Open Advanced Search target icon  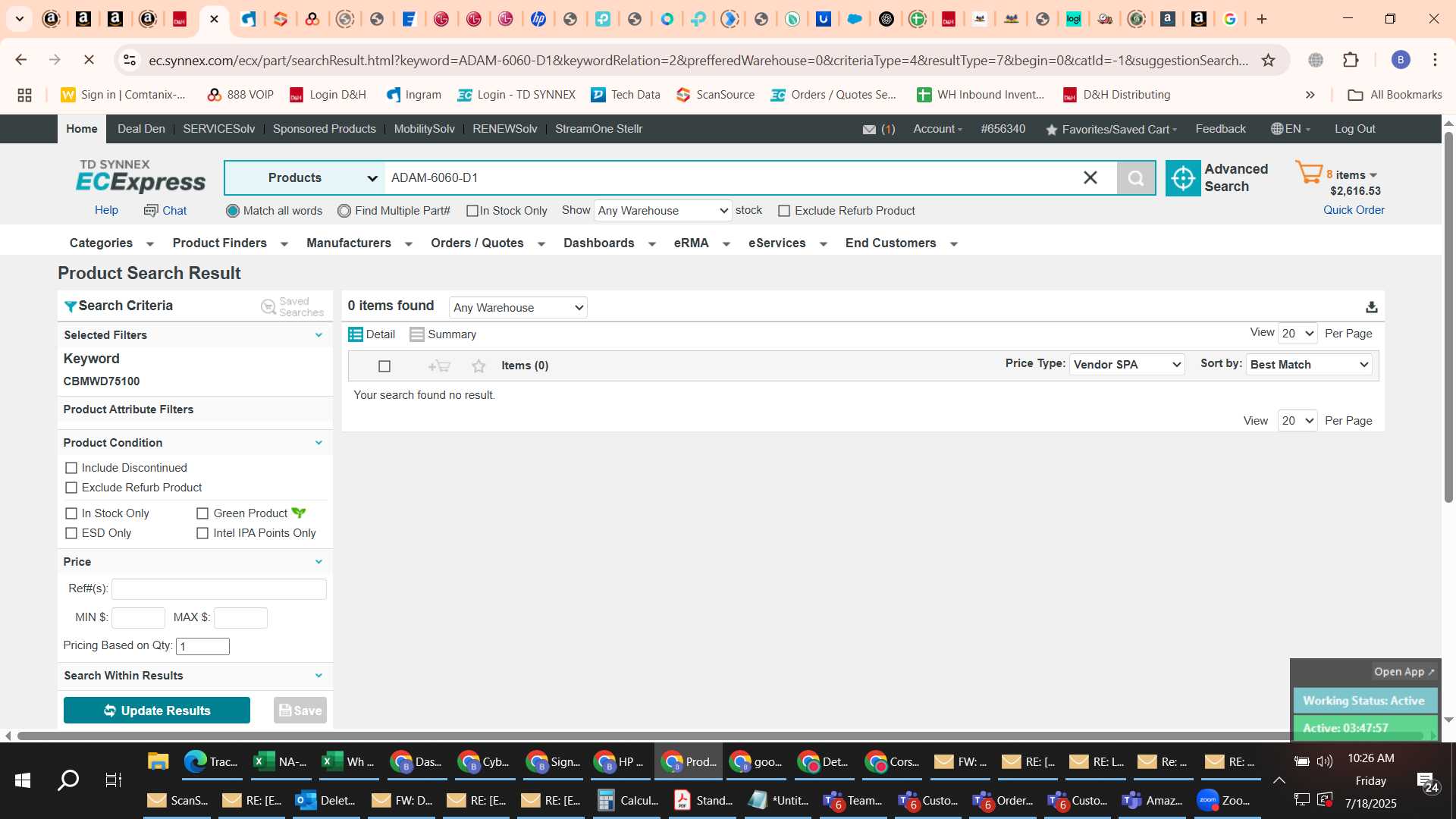pos(1182,178)
